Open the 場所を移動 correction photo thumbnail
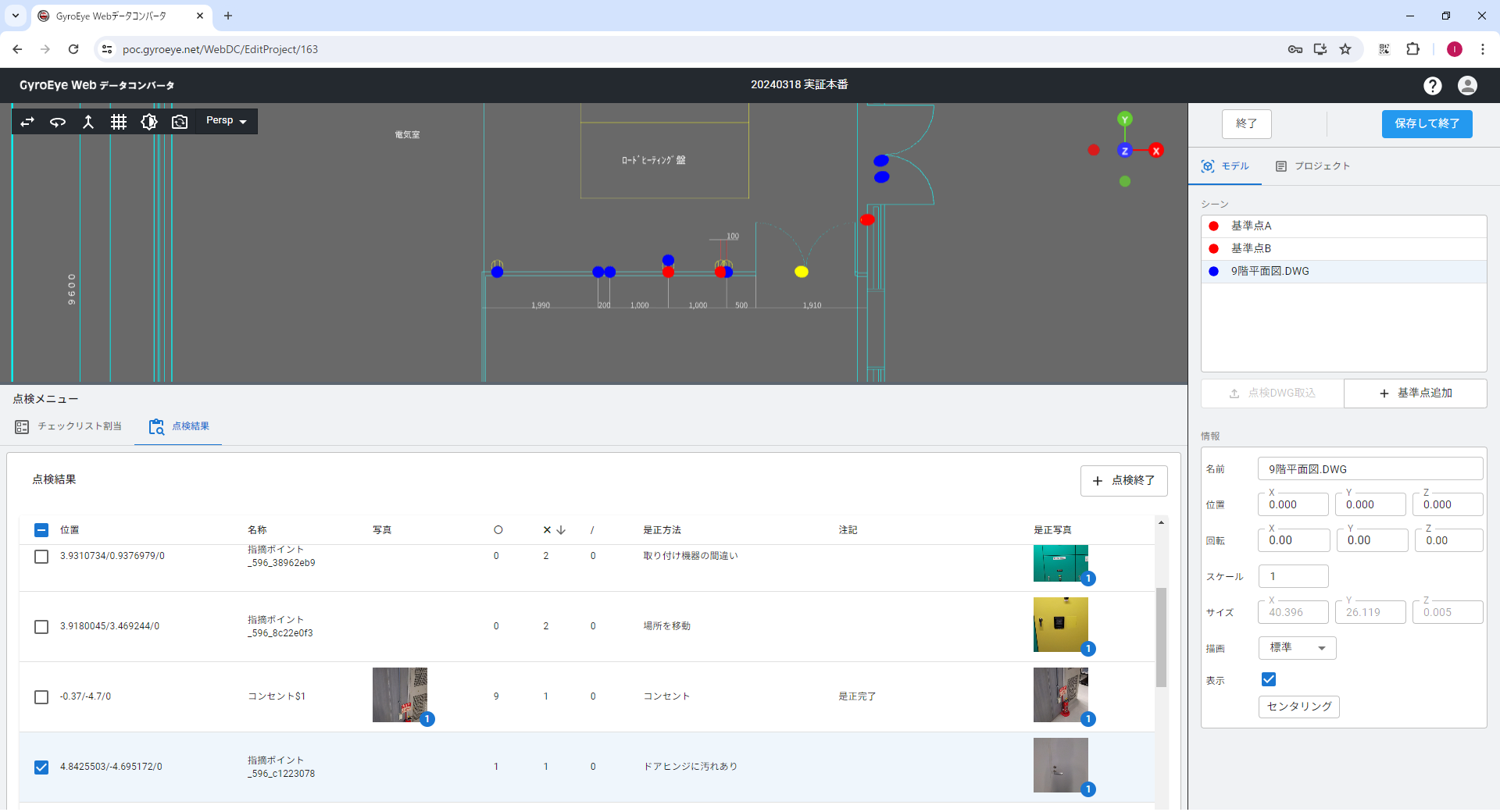Viewport: 1500px width, 812px height. coord(1060,625)
